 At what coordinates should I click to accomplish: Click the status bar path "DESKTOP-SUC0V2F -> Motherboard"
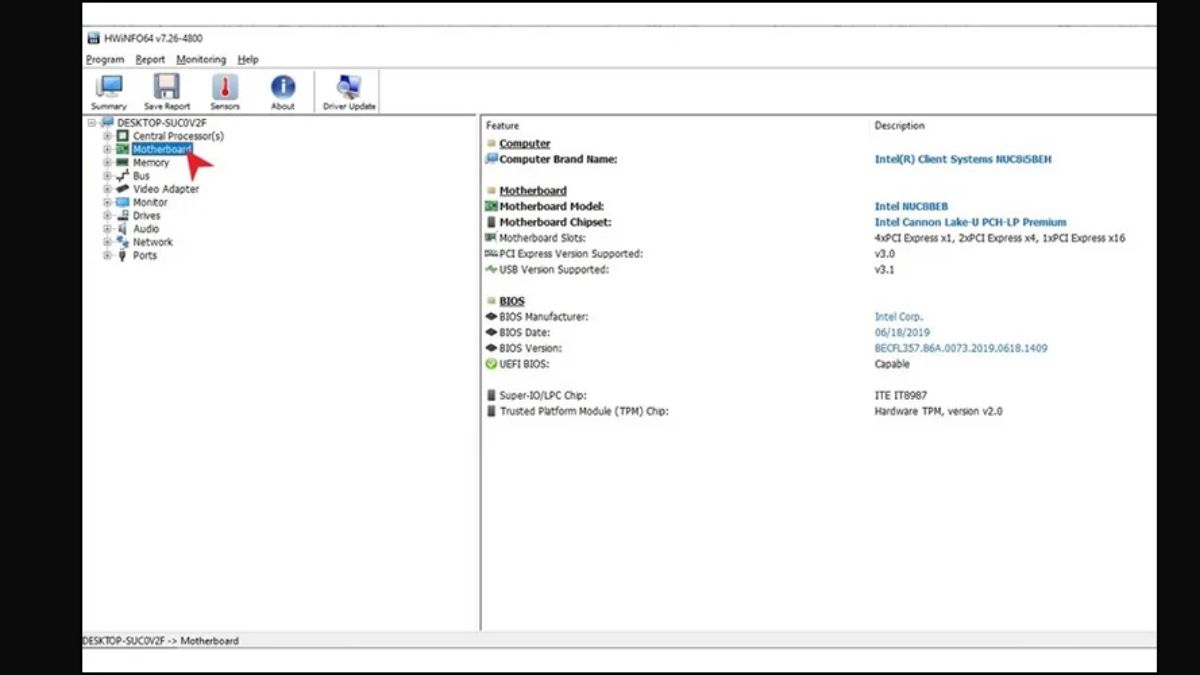(x=161, y=641)
